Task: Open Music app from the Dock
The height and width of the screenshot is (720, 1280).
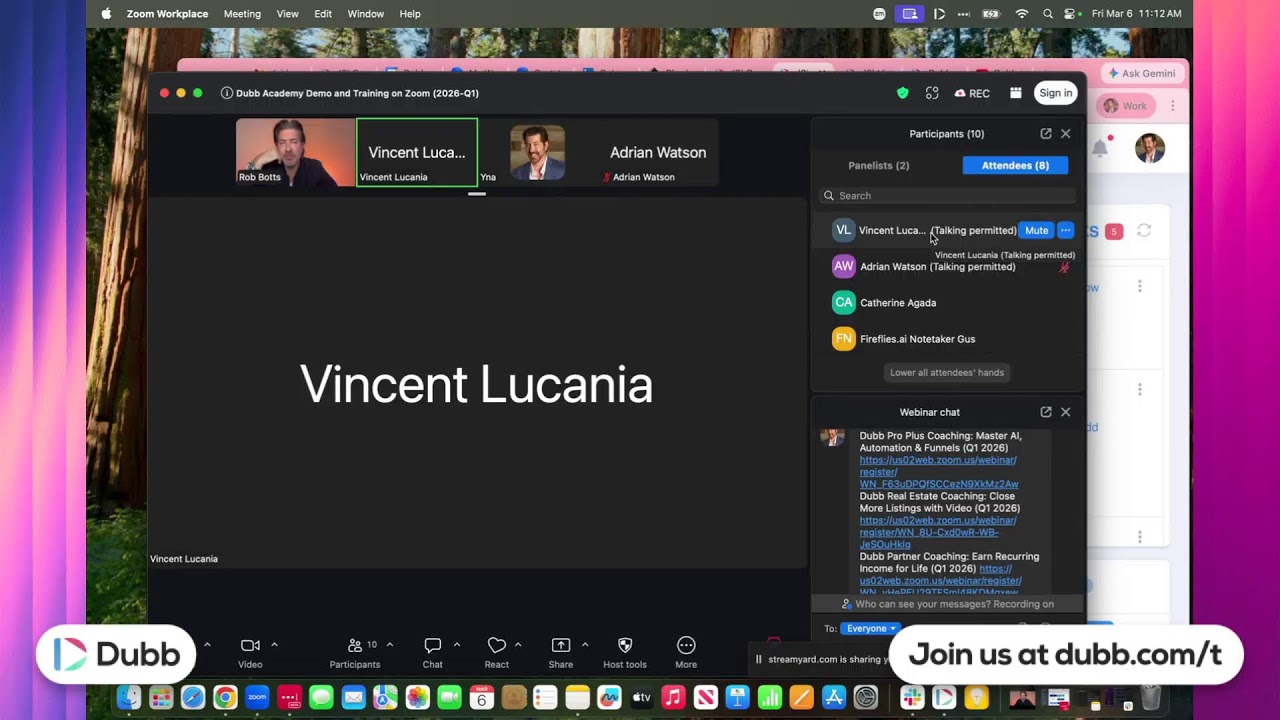Action: 673,697
